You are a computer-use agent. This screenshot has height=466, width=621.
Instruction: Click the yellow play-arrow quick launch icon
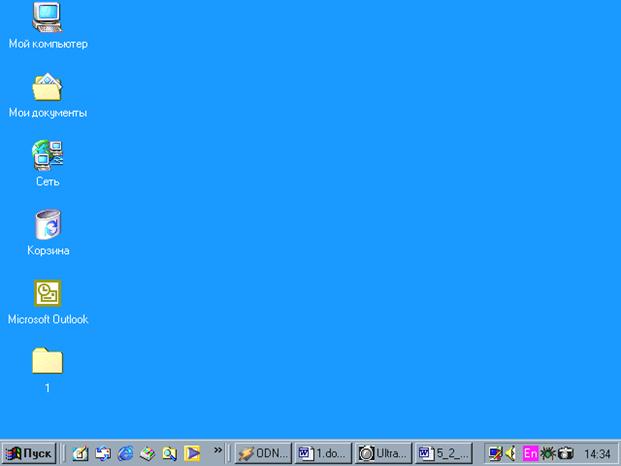192,453
